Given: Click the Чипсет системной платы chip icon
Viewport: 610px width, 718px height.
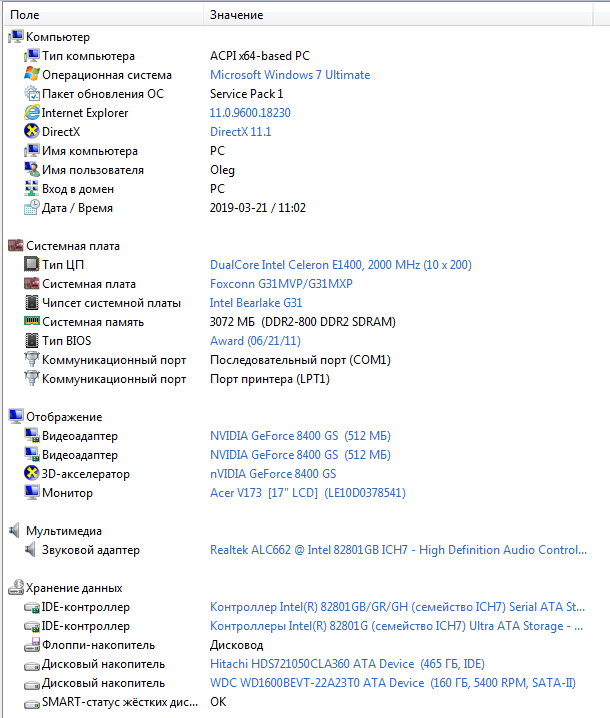Looking at the screenshot, I should coord(32,302).
